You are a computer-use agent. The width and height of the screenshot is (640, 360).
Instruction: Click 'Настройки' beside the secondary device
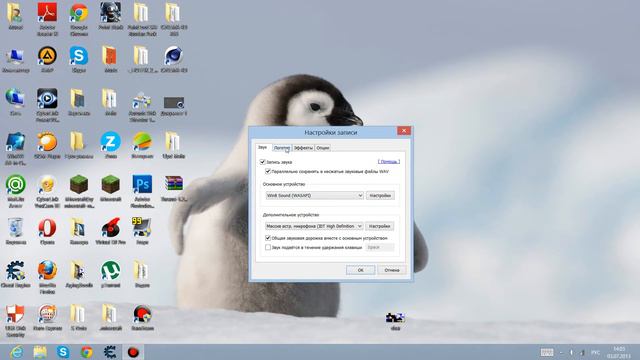pyautogui.click(x=380, y=226)
